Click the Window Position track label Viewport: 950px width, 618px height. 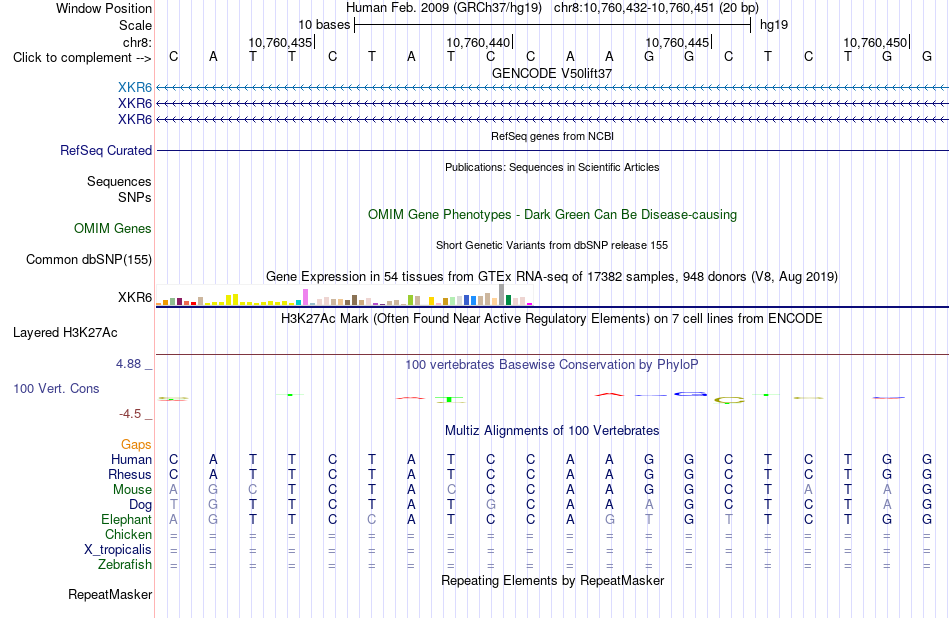point(104,8)
